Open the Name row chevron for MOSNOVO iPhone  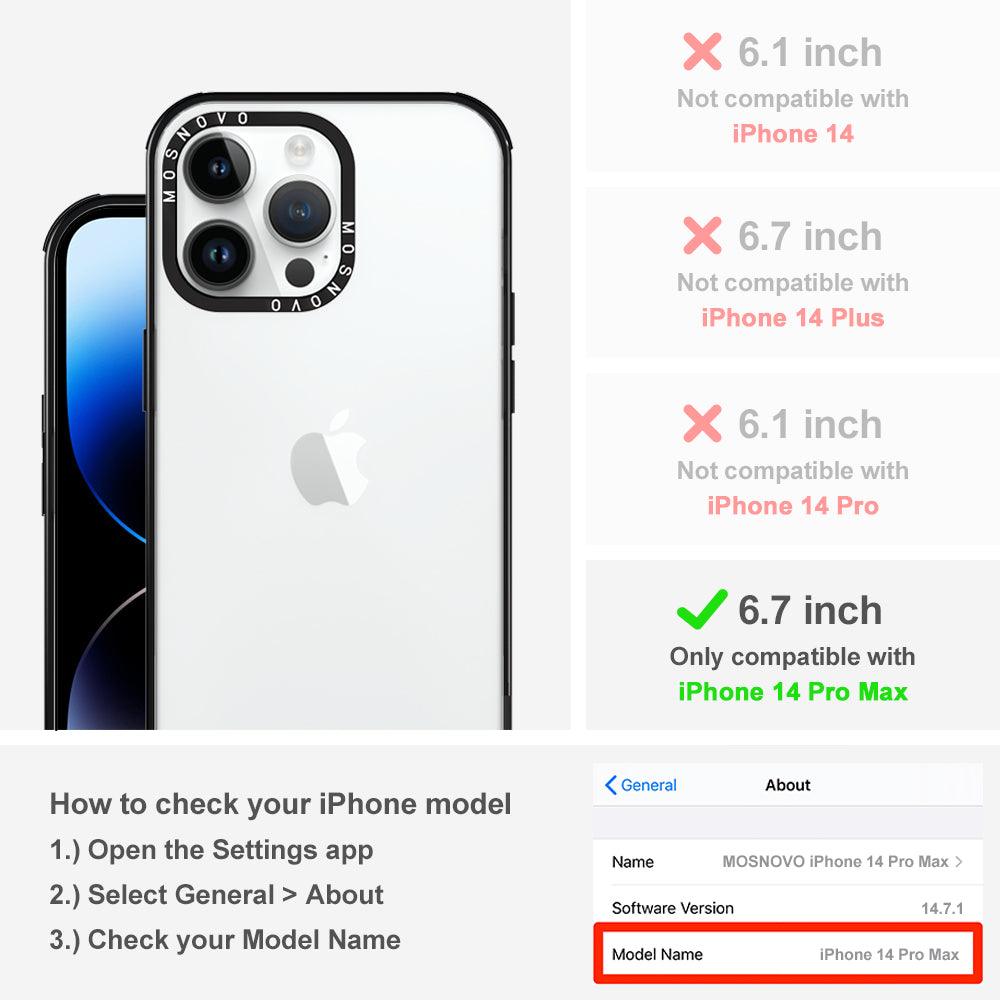click(x=959, y=862)
